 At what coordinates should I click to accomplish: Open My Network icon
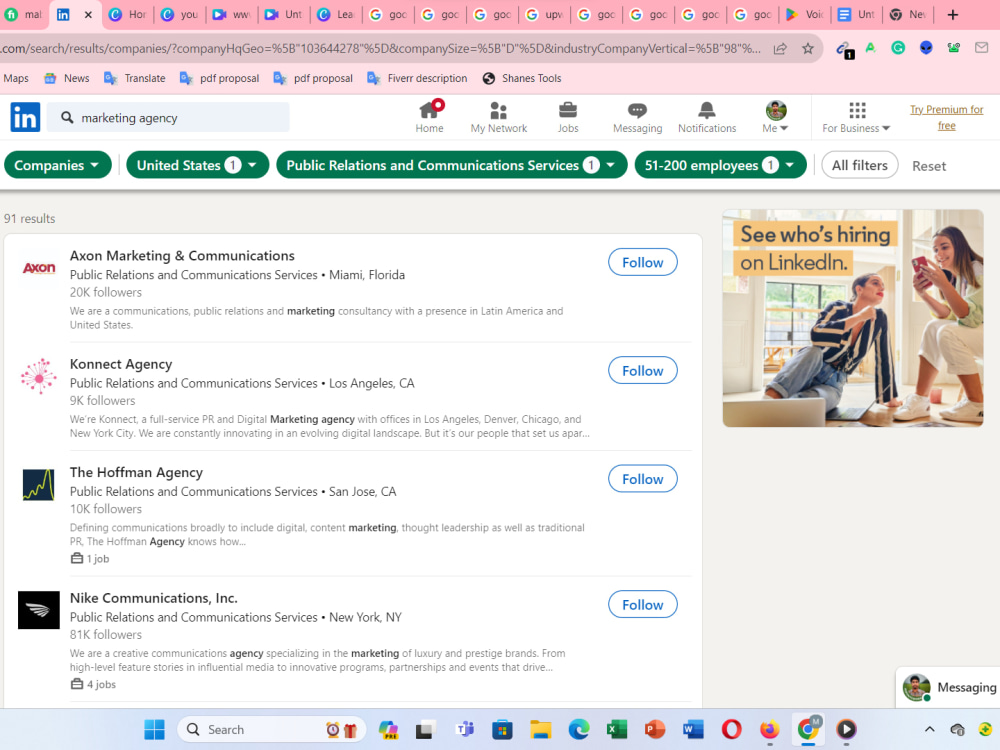(x=498, y=110)
